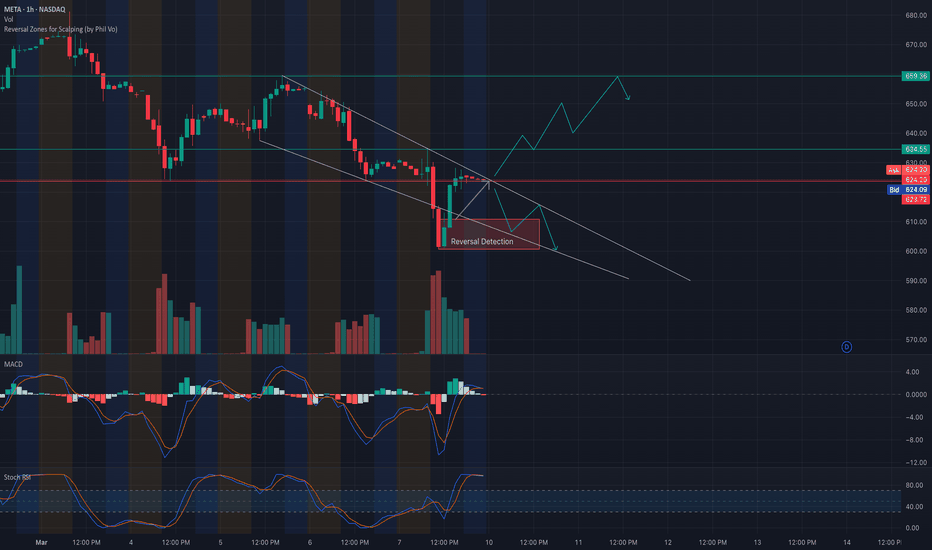Click the MACD −12.00 scale value
Viewport: 932px width, 550px height.
(x=915, y=463)
